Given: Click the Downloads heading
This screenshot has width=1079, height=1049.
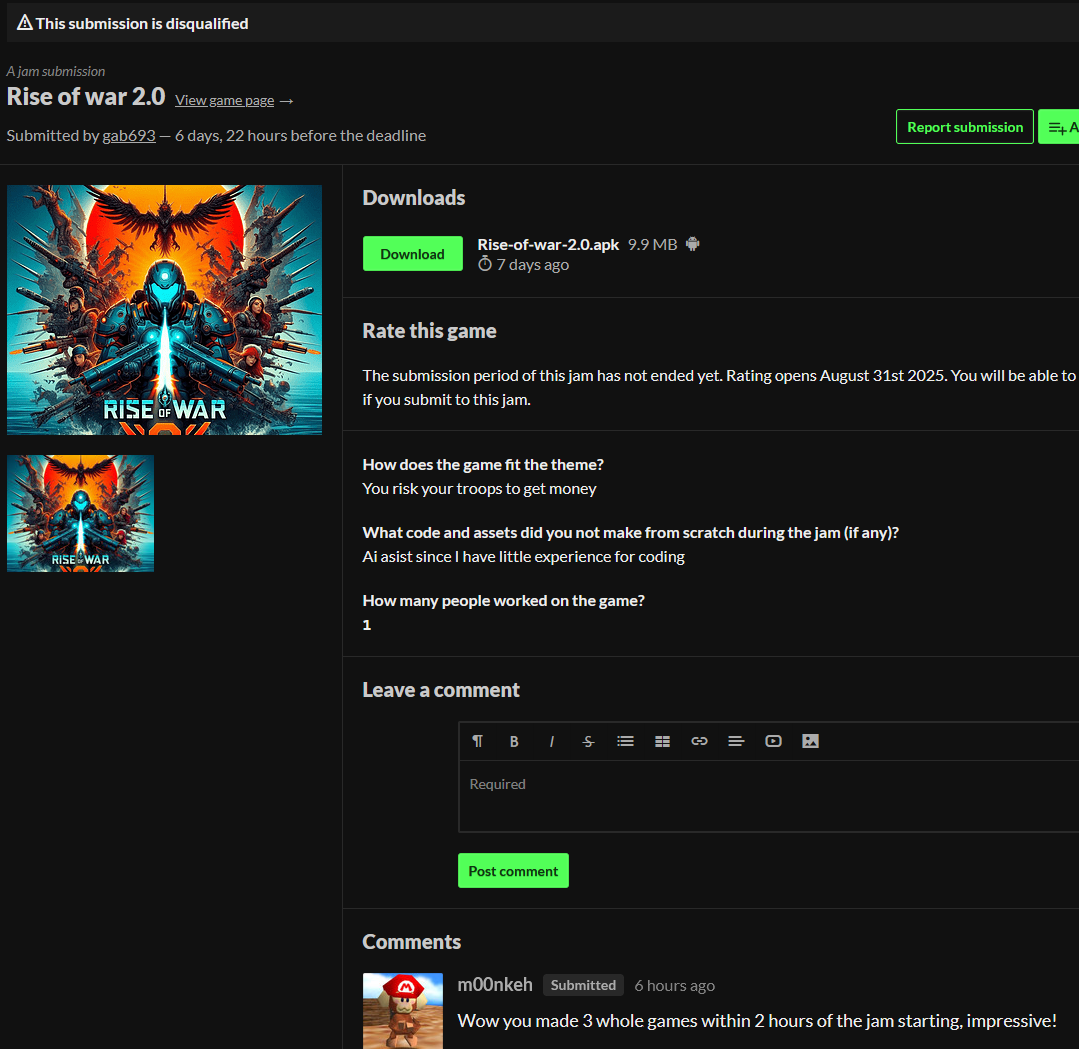Looking at the screenshot, I should [x=414, y=198].
